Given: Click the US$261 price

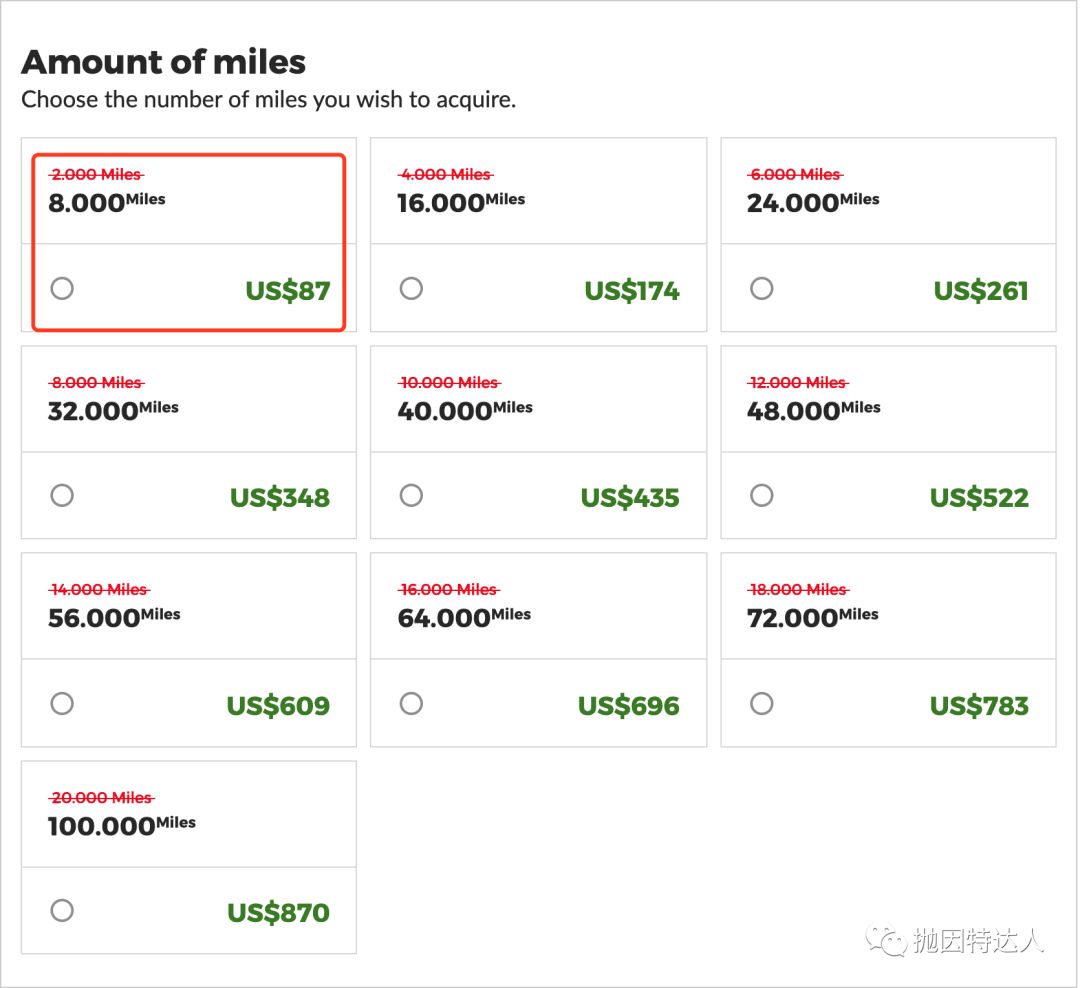Looking at the screenshot, I should click(x=981, y=291).
